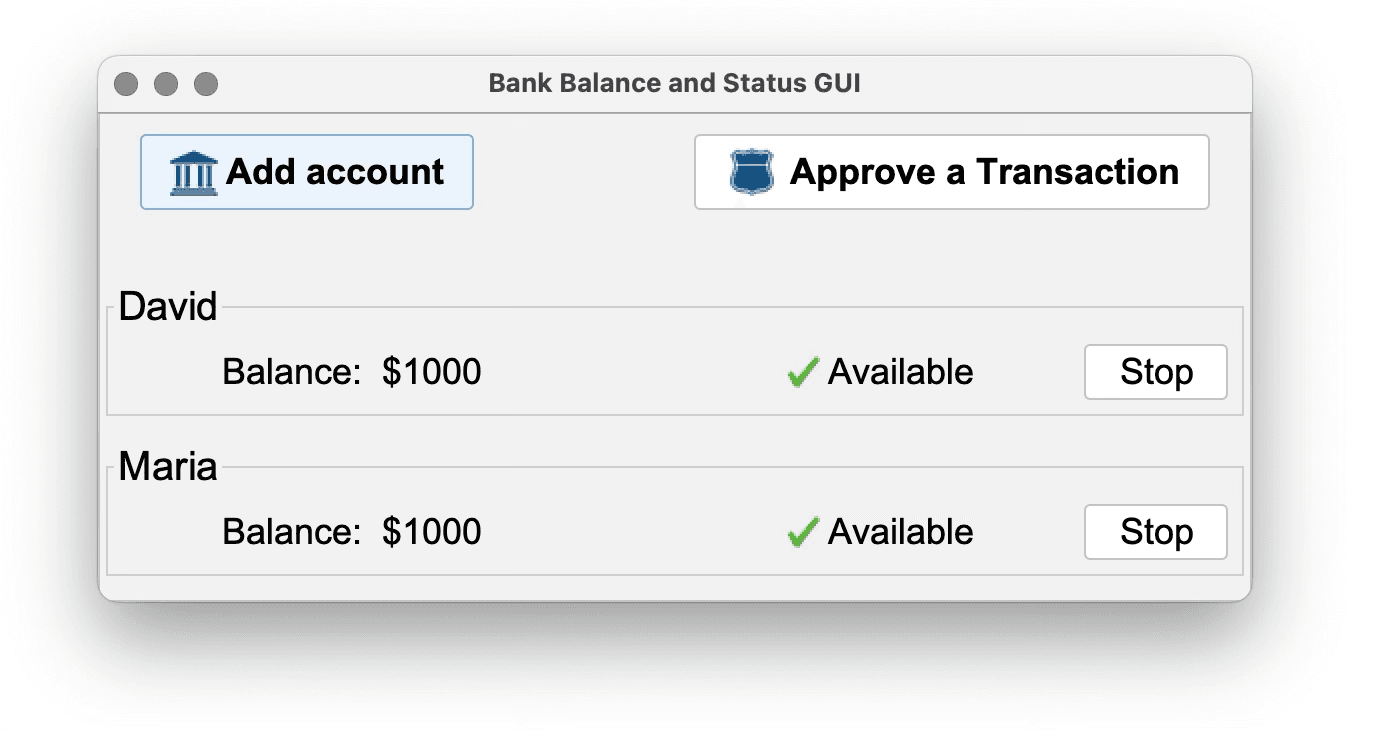Click the Bank Balance and Status GUI title

674,83
